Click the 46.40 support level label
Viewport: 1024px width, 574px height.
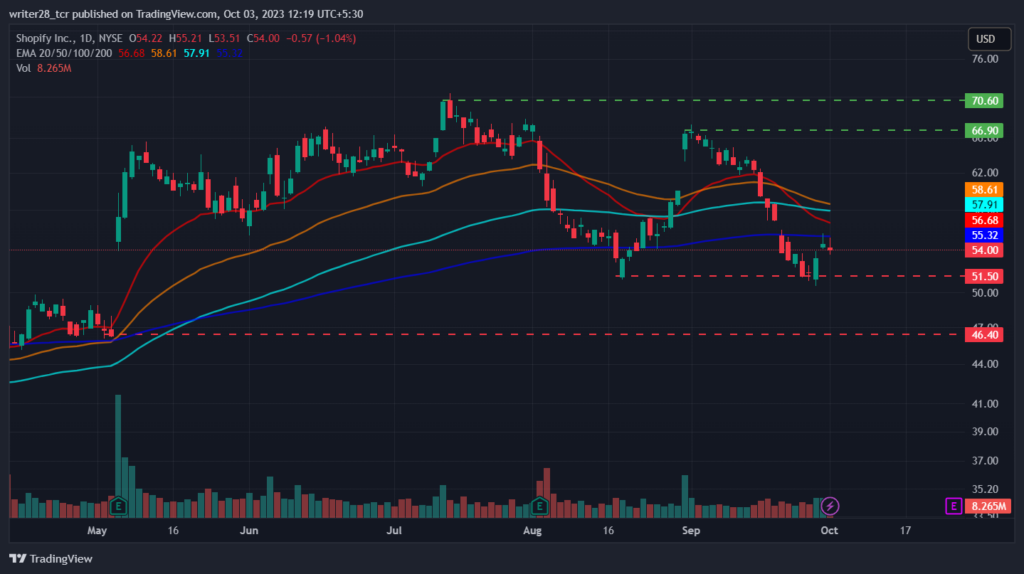[x=984, y=334]
